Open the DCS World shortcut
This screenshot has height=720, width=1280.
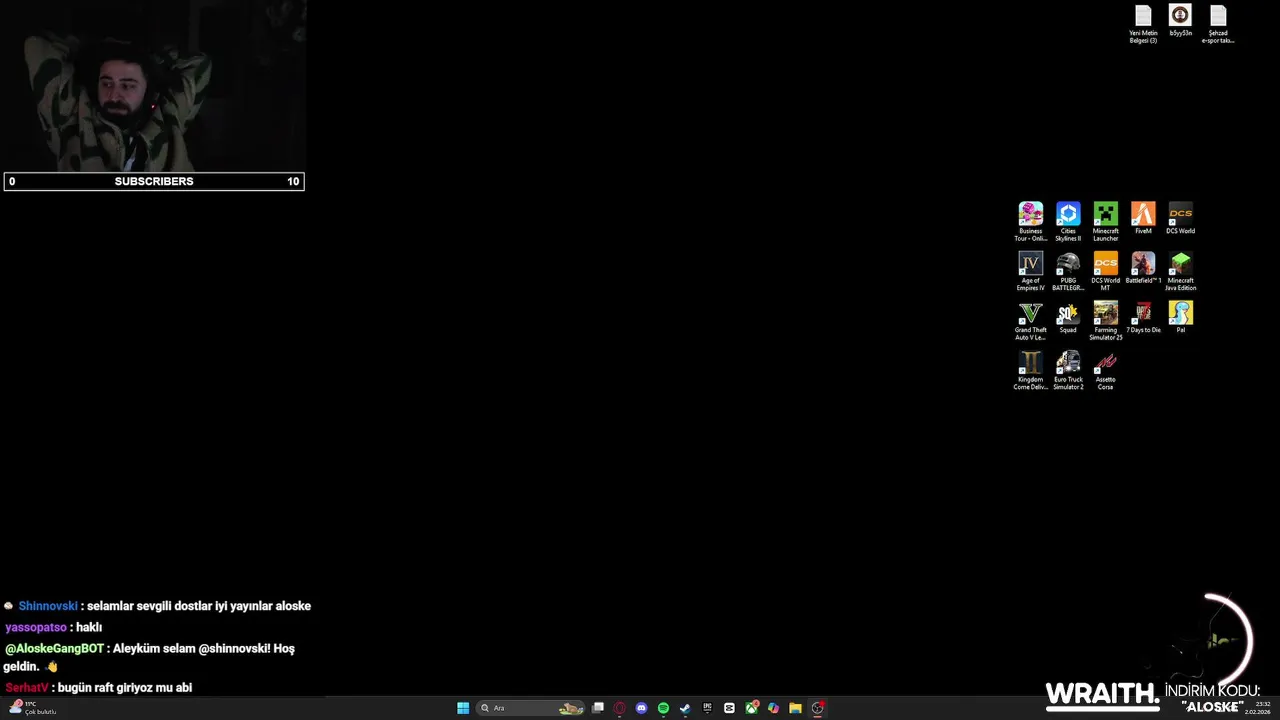point(1180,218)
